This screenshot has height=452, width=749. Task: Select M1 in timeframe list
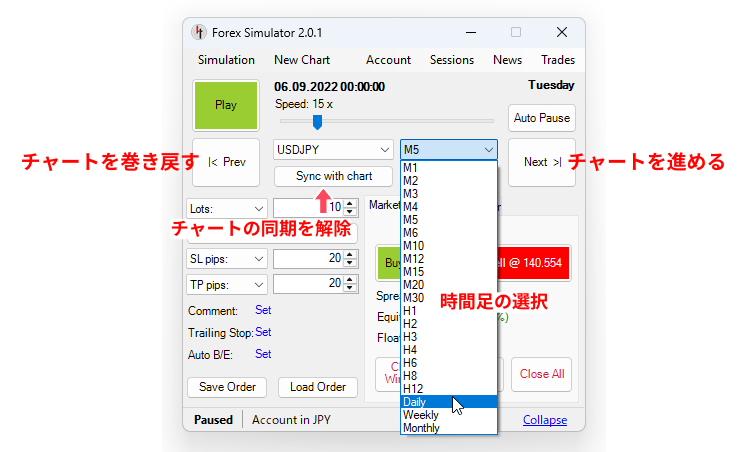coord(449,168)
